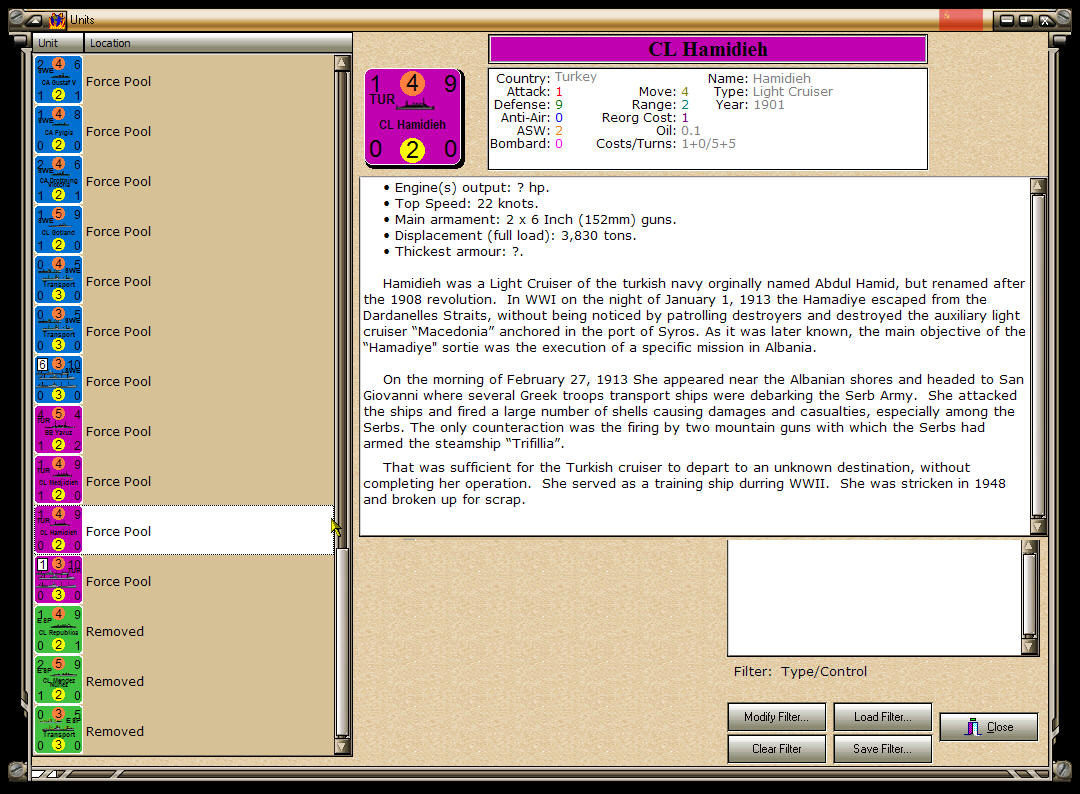Click the 'Force Pool' location beside CA Gustaf V
This screenshot has height=794, width=1080.
coord(118,81)
